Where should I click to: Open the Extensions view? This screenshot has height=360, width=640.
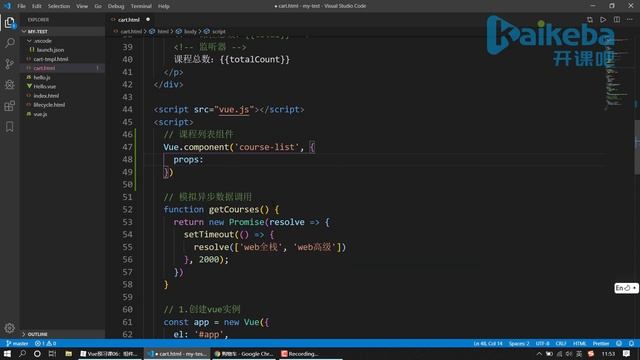click(10, 106)
